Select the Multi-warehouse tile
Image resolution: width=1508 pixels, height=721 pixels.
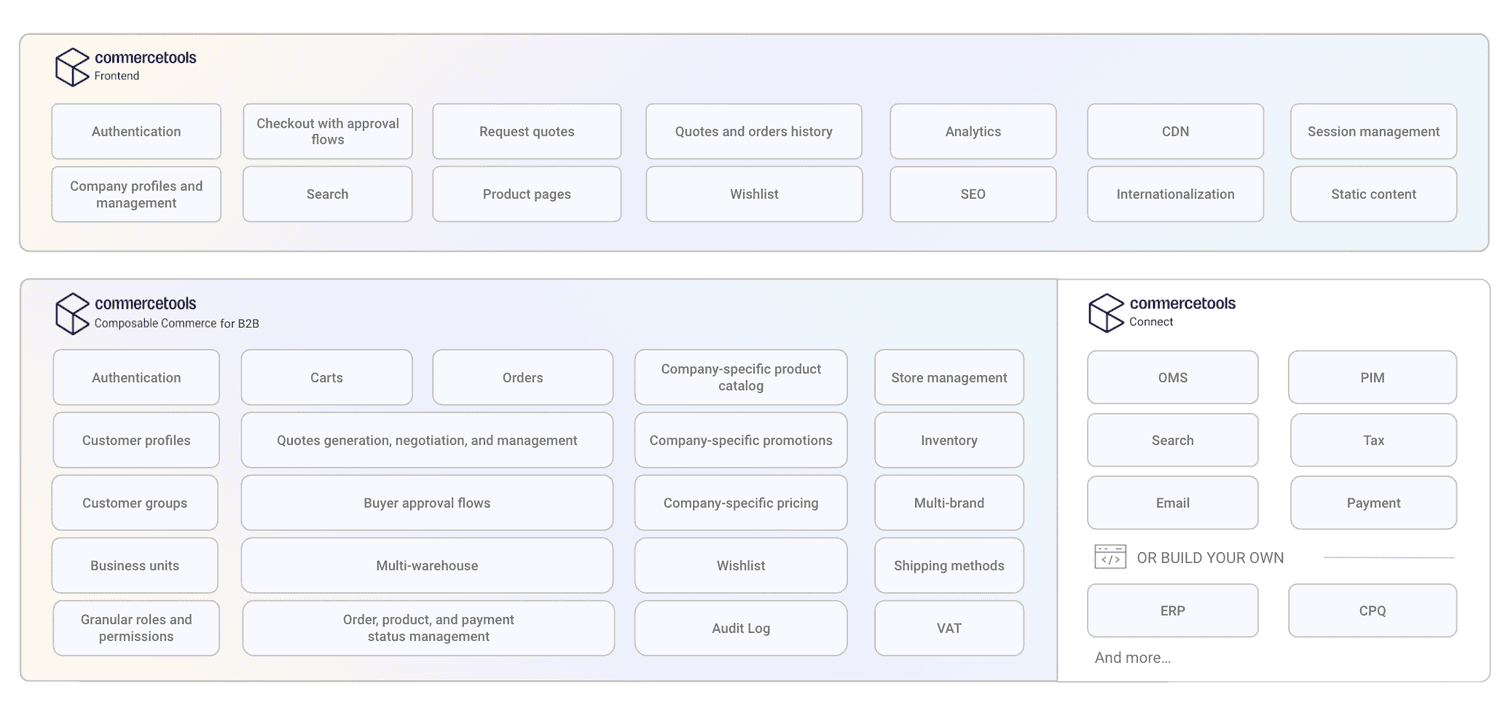[427, 565]
